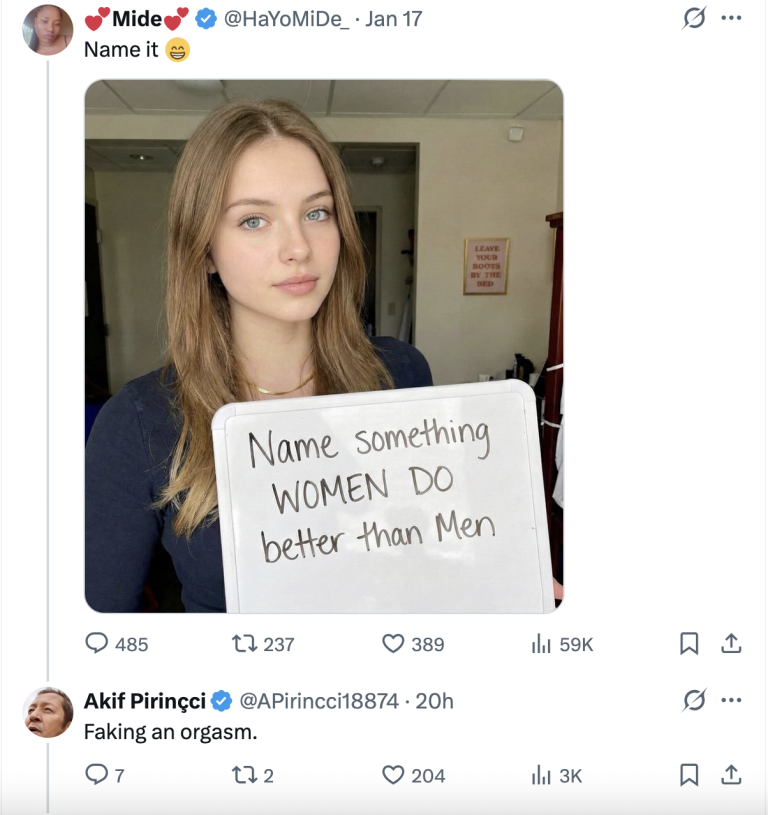Open more options menu on Mide's tweet

[732, 18]
